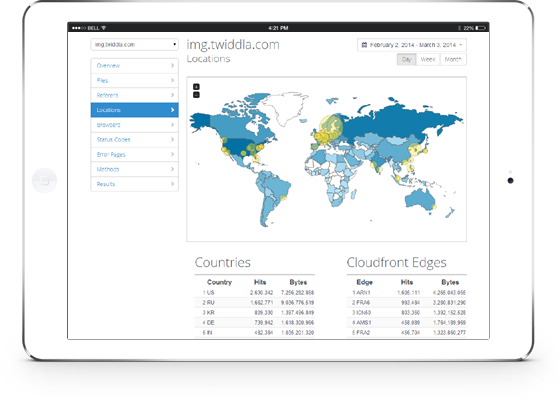
Task: Click the large yellow bubble over Scandinavia
Action: pyautogui.click(x=331, y=126)
